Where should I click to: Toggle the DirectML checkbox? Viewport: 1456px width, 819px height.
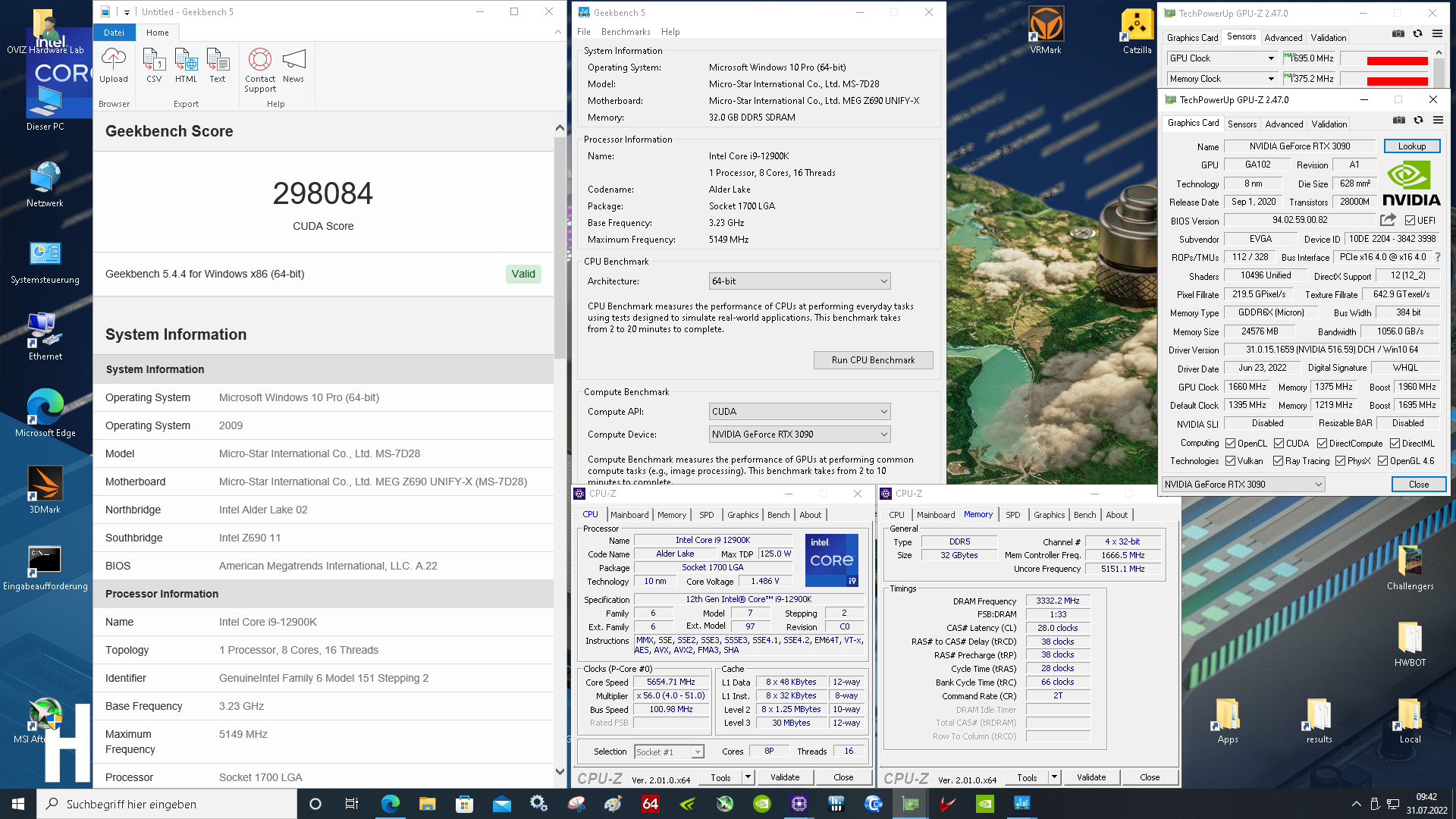point(1395,444)
